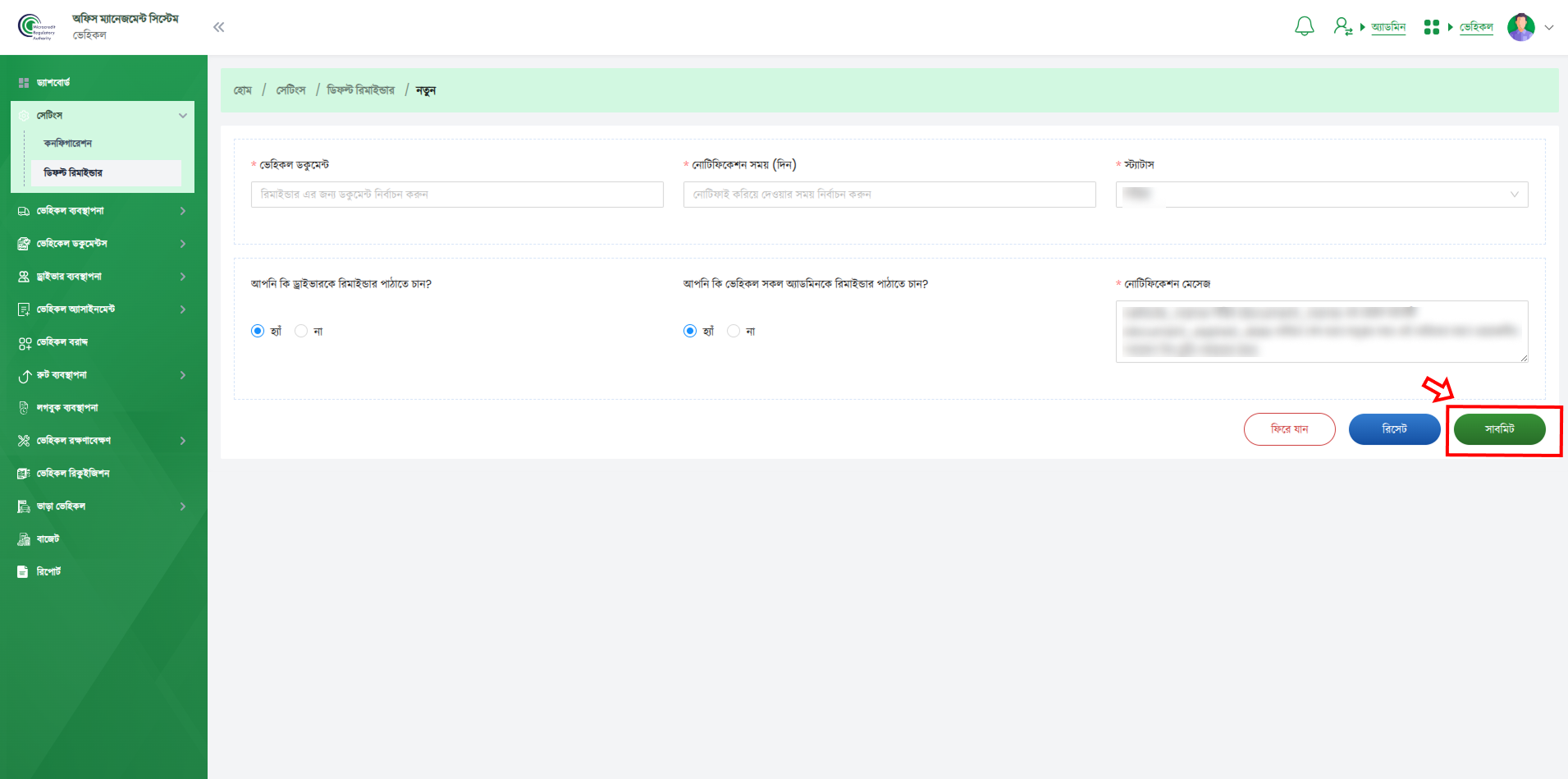Select 'না' for sending reminder to driver
The height and width of the screenshot is (779, 1568).
pyautogui.click(x=301, y=331)
